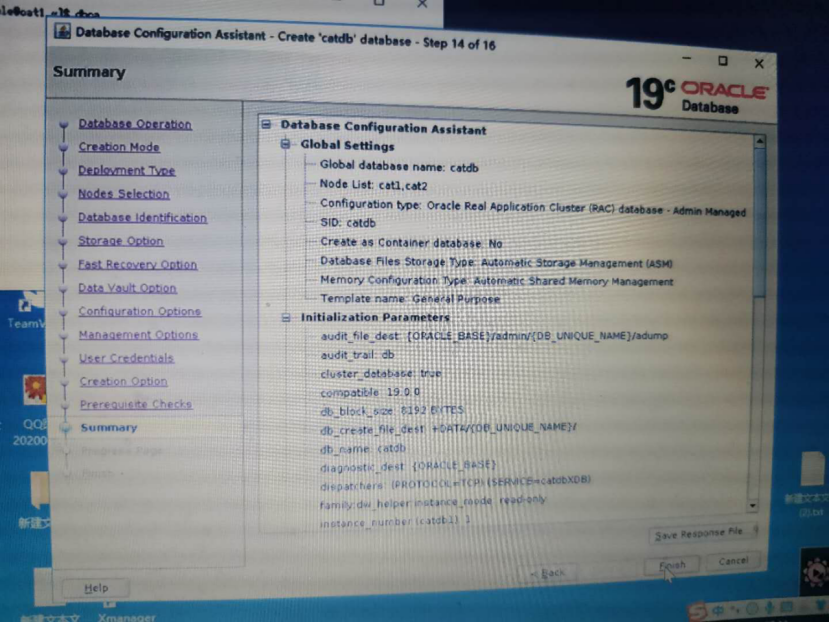Viewport: 830px width, 623px height.
Task: Select the Deployment Type step in sidebar
Action: (127, 171)
